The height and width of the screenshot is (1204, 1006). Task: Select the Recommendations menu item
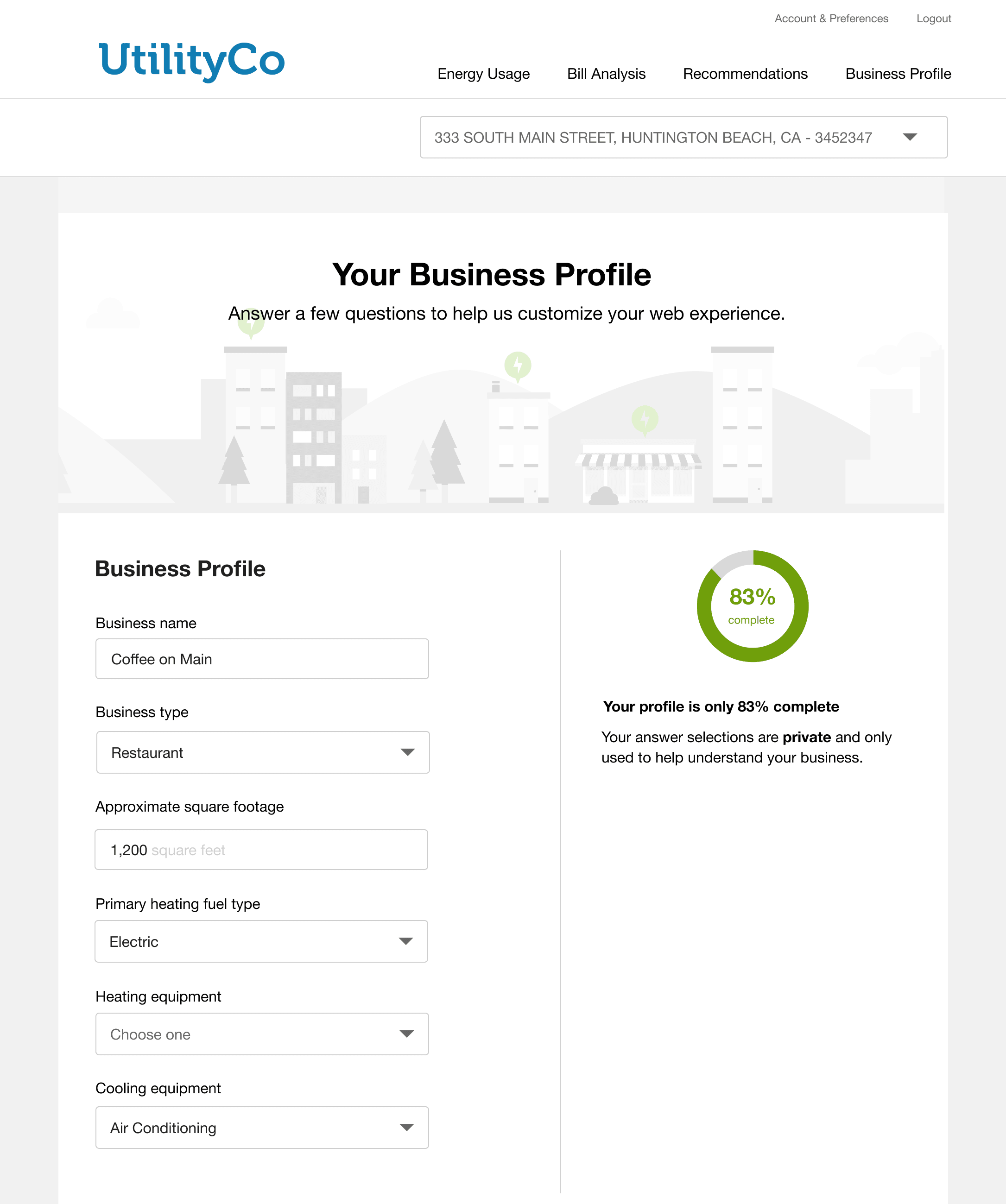pyautogui.click(x=745, y=73)
